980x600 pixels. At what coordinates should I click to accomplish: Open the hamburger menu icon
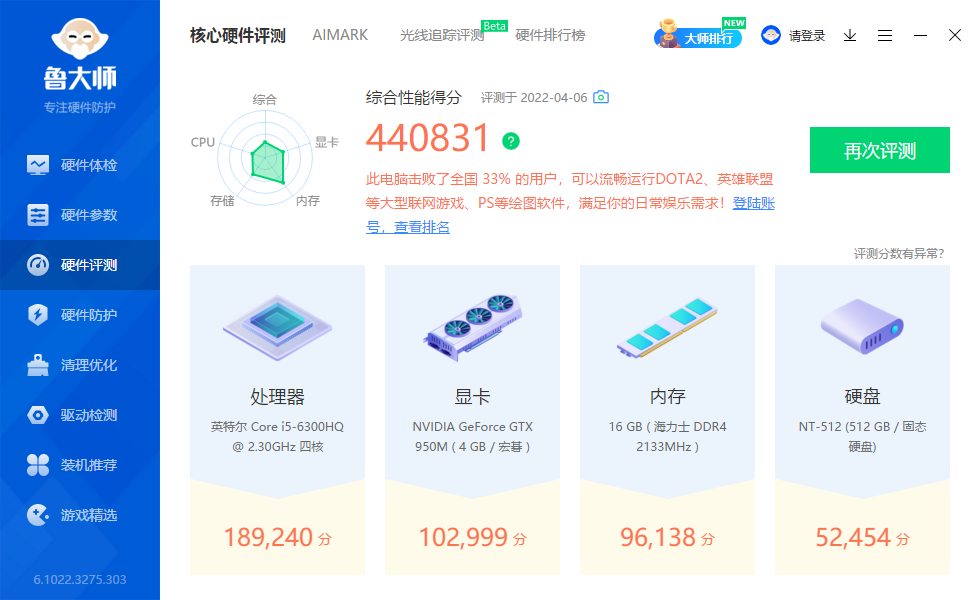[x=885, y=36]
